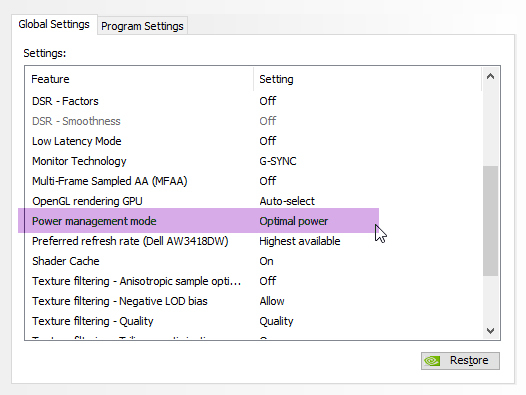Image resolution: width=526 pixels, height=395 pixels.
Task: Open the Texture filtering Quality value
Action: 276,321
